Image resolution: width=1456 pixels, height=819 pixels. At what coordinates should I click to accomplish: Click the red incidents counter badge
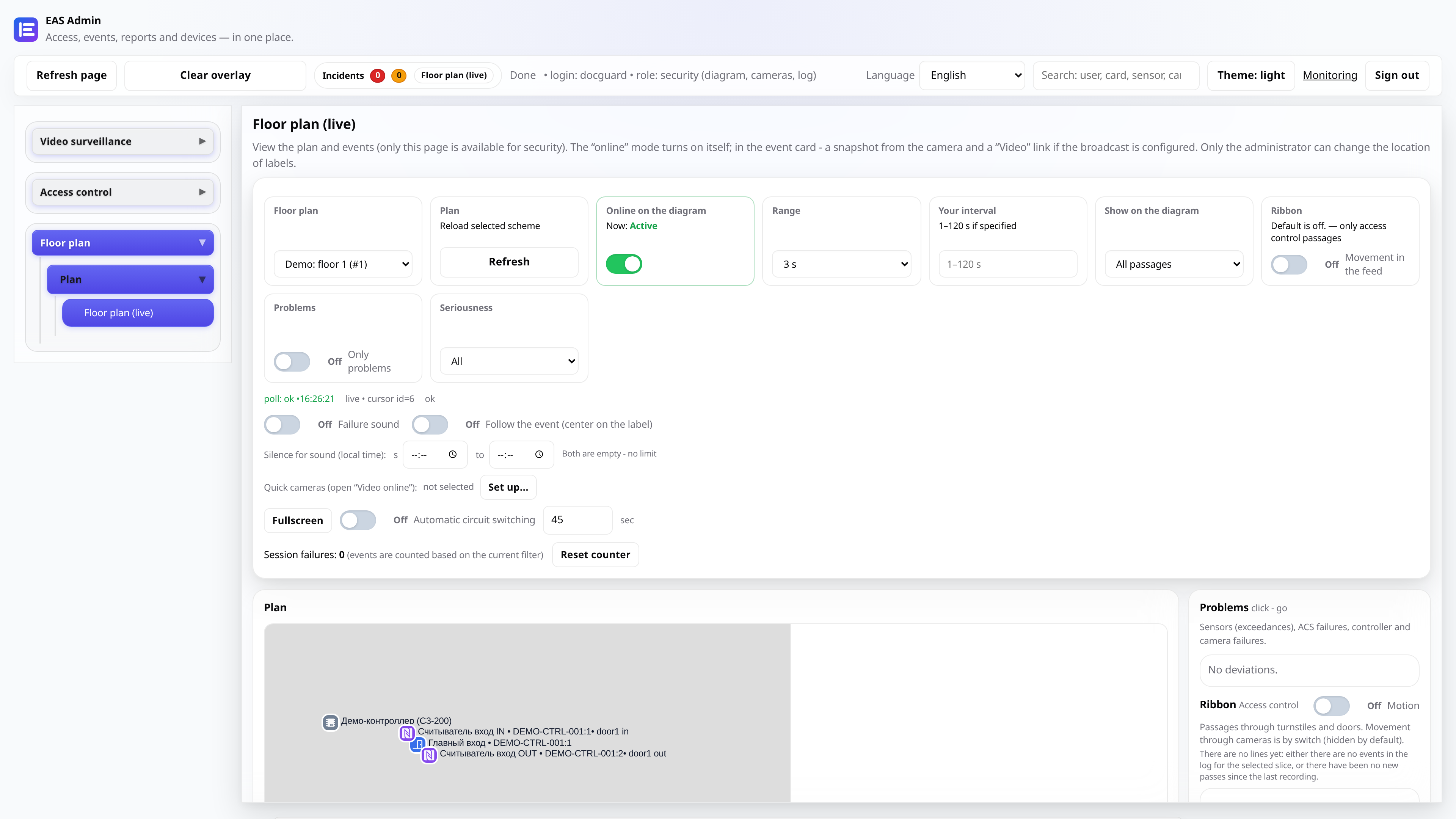[378, 75]
